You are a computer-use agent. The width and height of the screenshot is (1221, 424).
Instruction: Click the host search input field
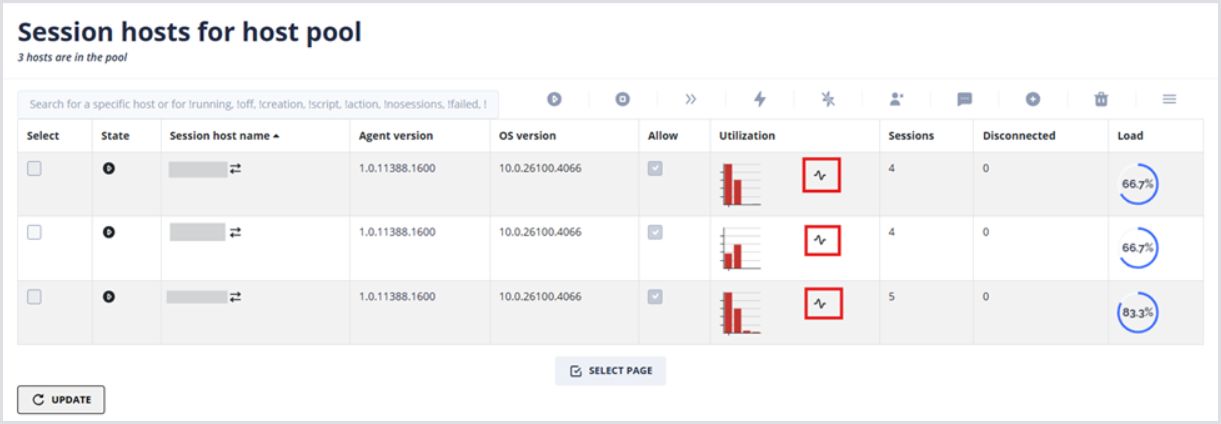[x=258, y=104]
